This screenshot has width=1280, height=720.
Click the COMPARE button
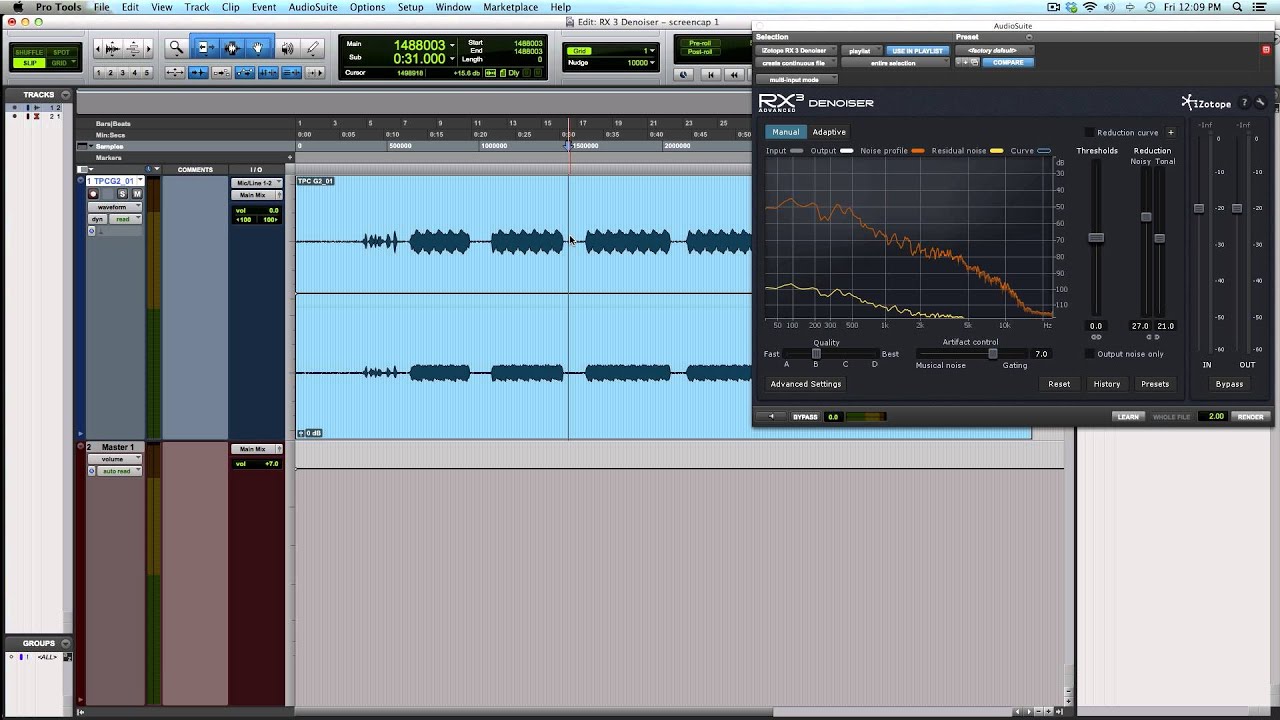tap(1008, 62)
